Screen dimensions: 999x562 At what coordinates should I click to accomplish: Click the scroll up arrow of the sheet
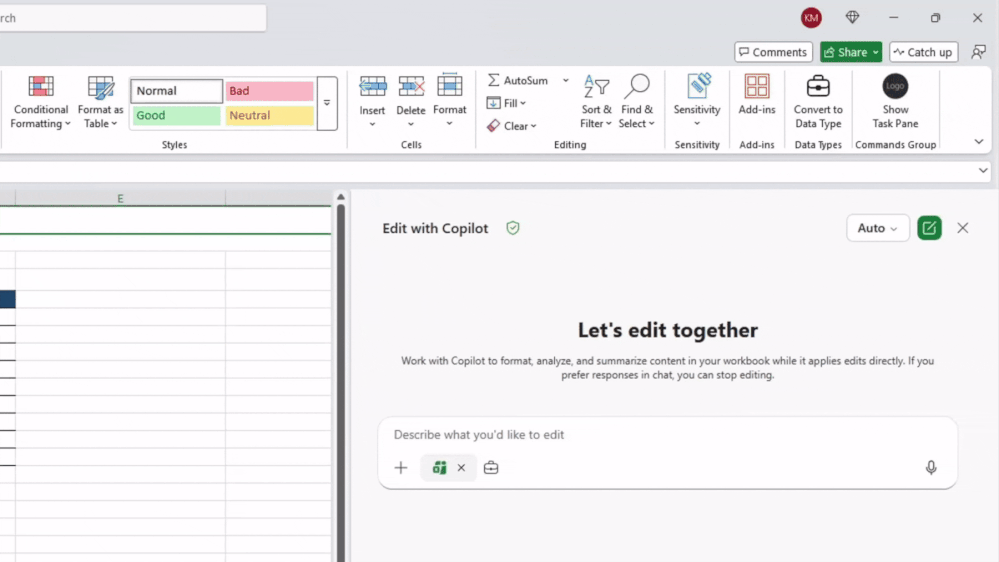(x=341, y=197)
